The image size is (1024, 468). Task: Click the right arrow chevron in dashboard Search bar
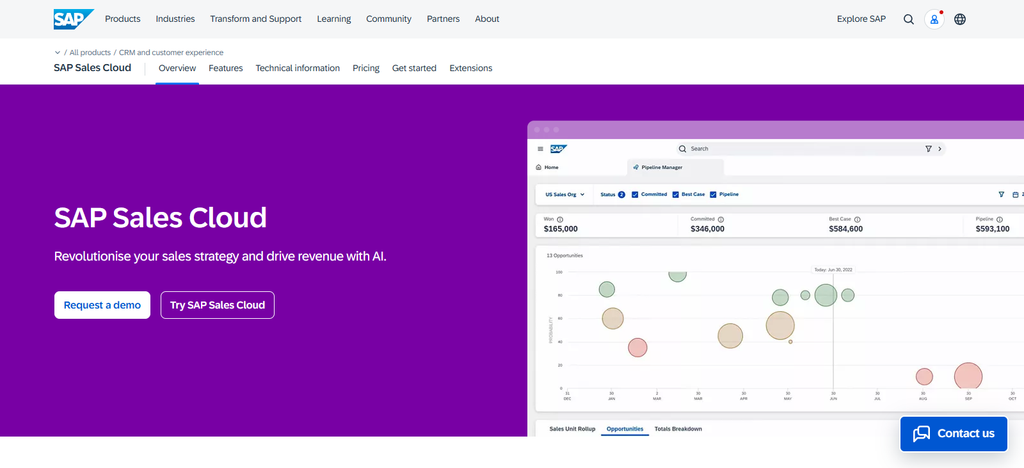pyautogui.click(x=940, y=149)
